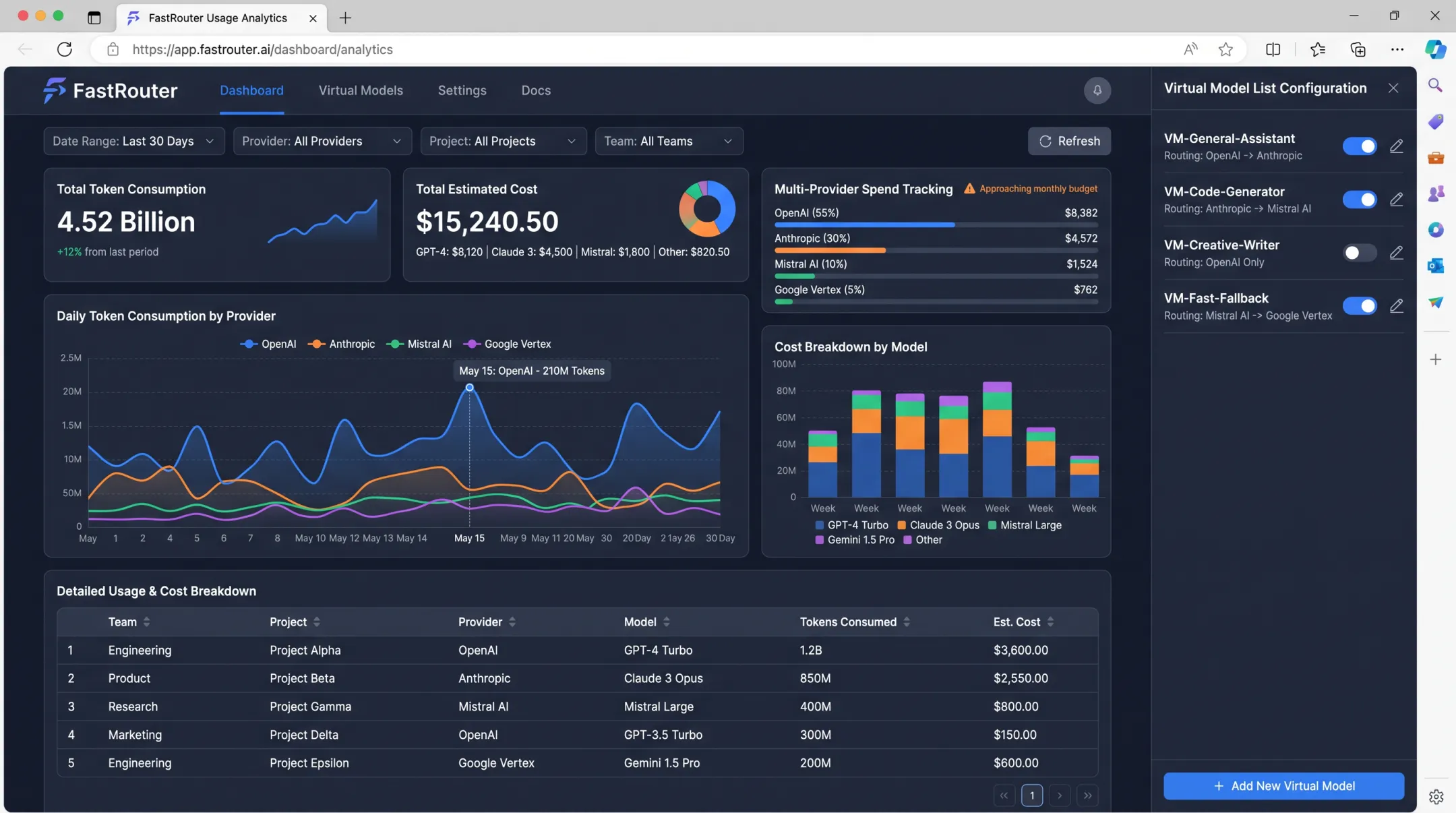Toggle Google Vertex series in chart legend

(507, 344)
